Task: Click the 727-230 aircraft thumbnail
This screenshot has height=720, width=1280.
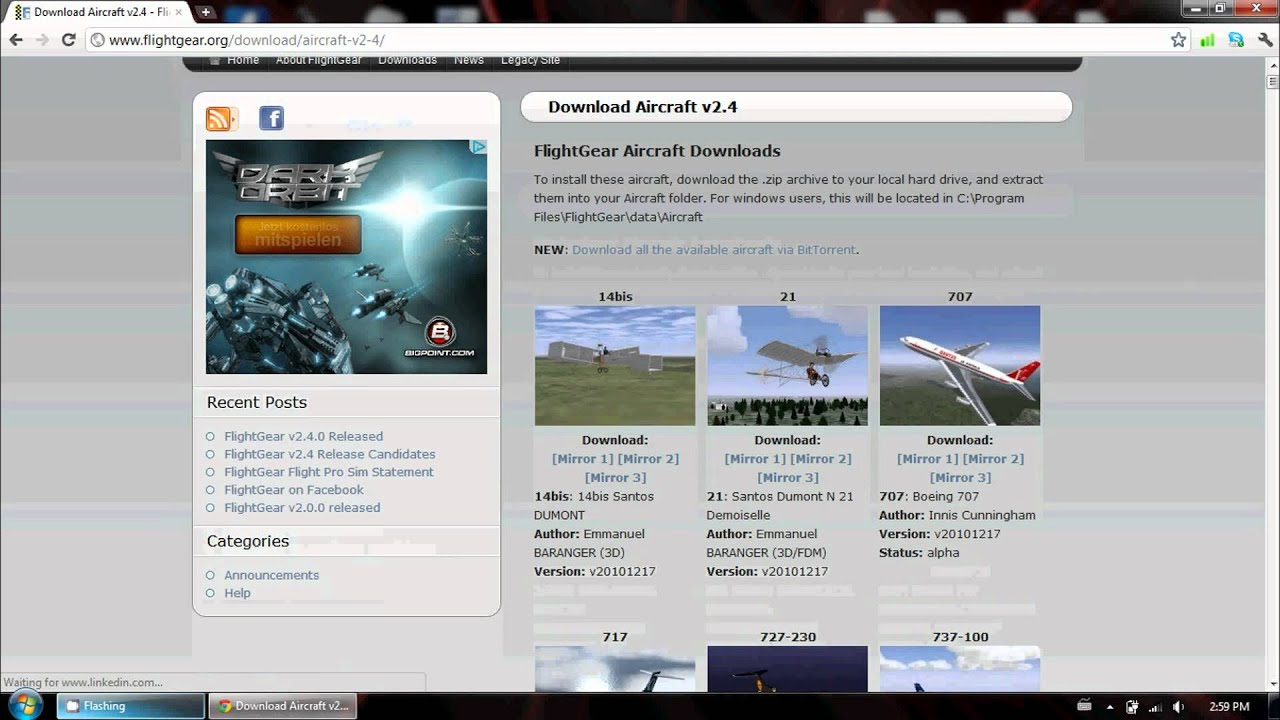Action: click(x=787, y=669)
